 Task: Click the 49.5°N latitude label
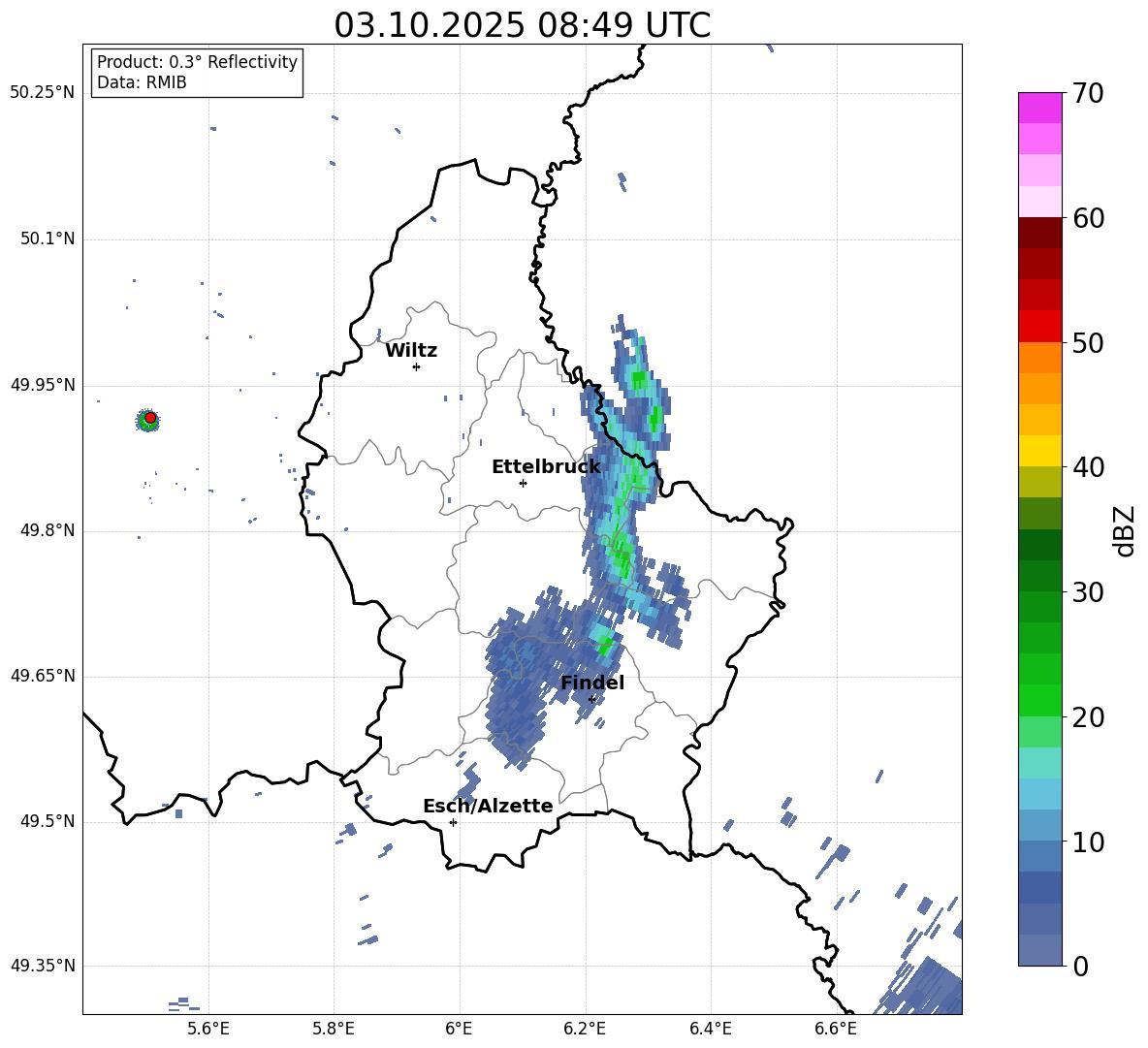(x=47, y=821)
